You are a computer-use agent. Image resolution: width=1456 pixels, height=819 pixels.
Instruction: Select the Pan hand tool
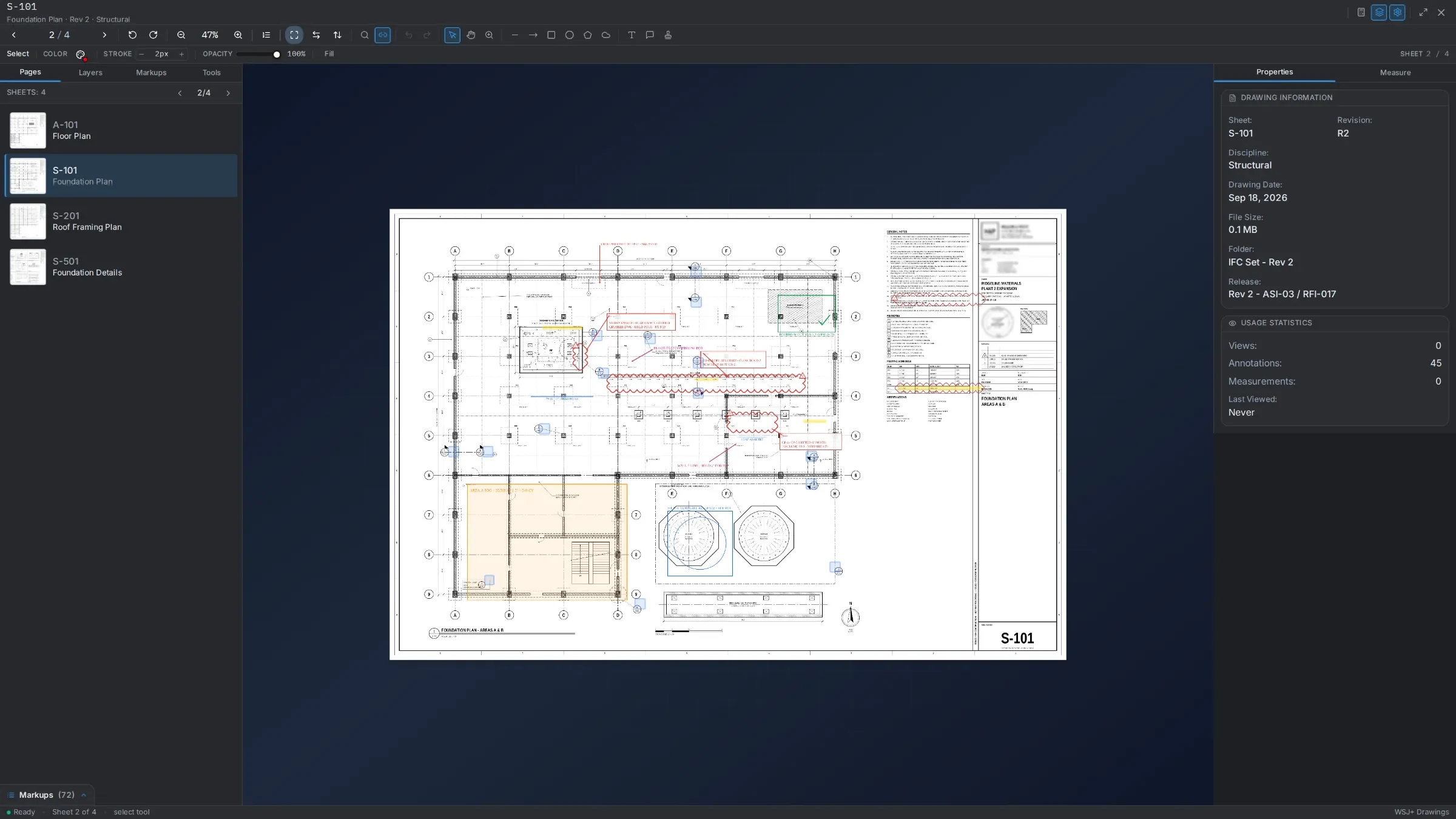471,35
